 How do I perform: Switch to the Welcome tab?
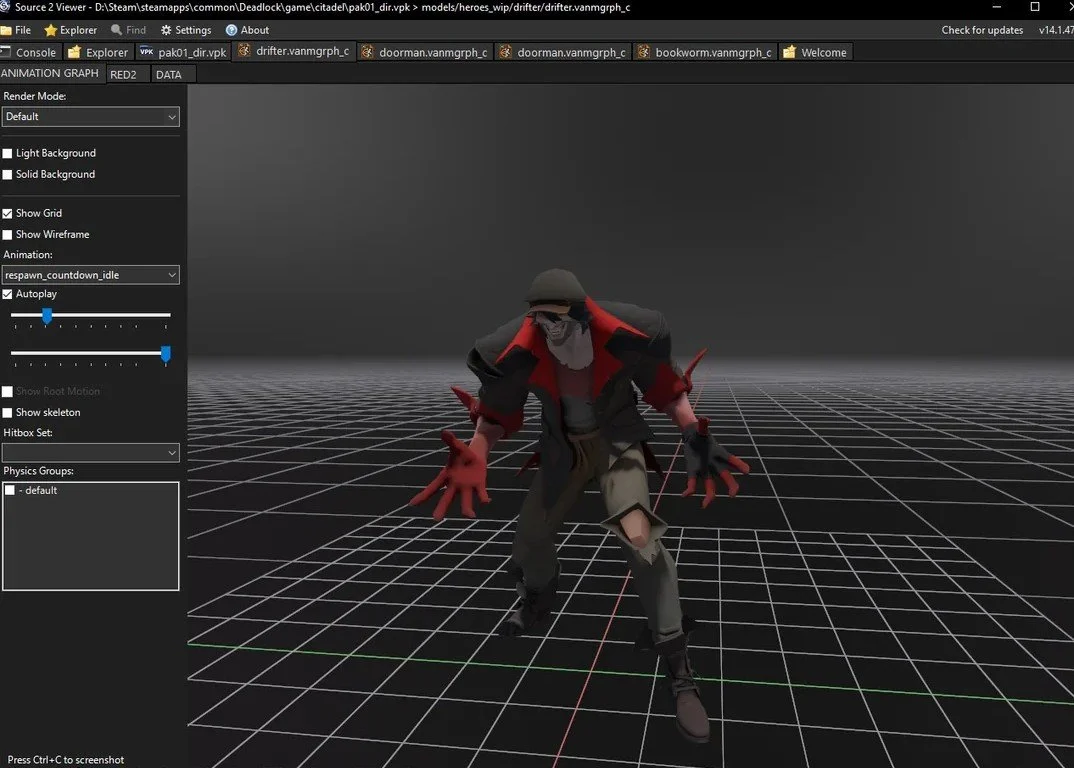click(x=815, y=52)
